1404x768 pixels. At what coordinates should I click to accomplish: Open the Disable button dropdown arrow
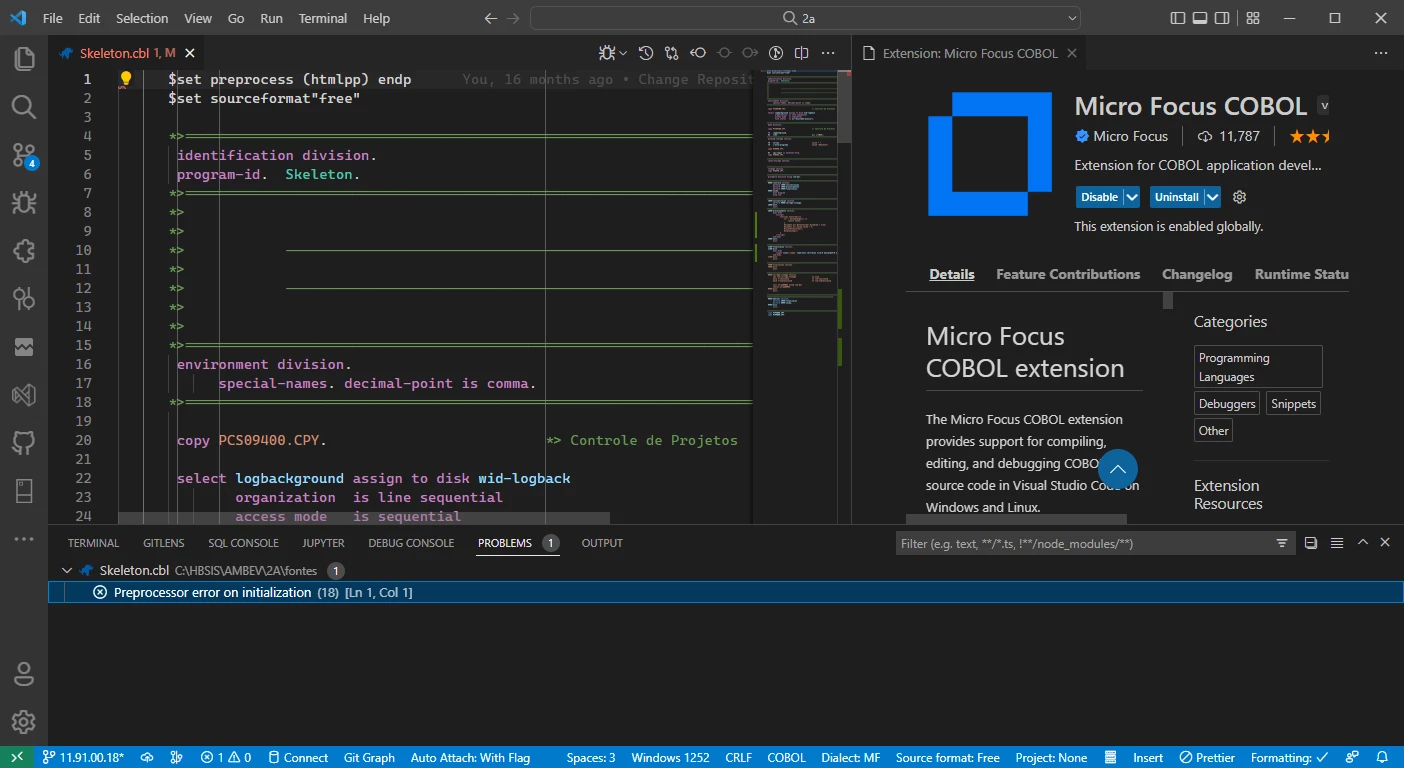click(x=1132, y=197)
